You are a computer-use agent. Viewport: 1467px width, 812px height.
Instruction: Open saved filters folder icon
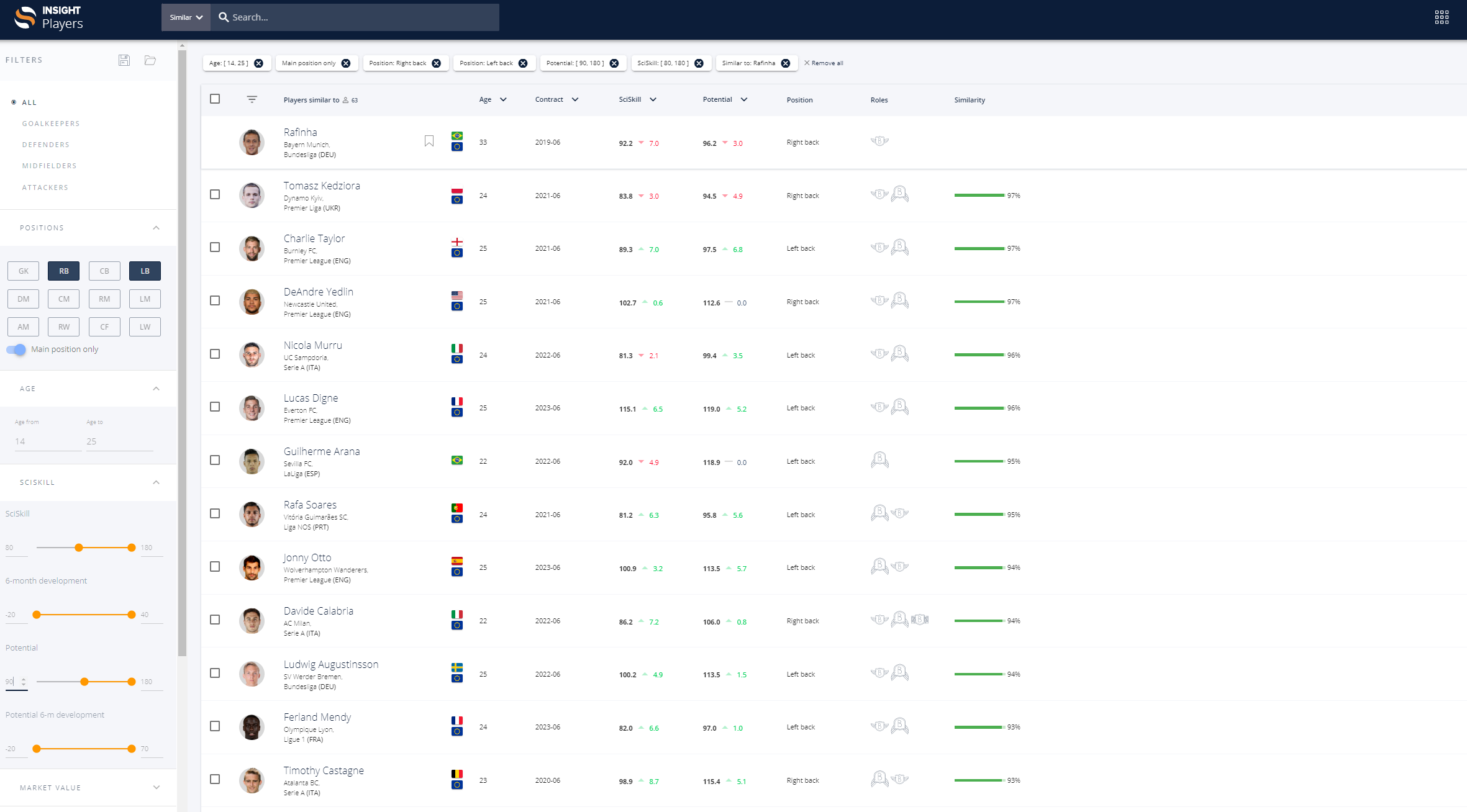click(x=150, y=60)
